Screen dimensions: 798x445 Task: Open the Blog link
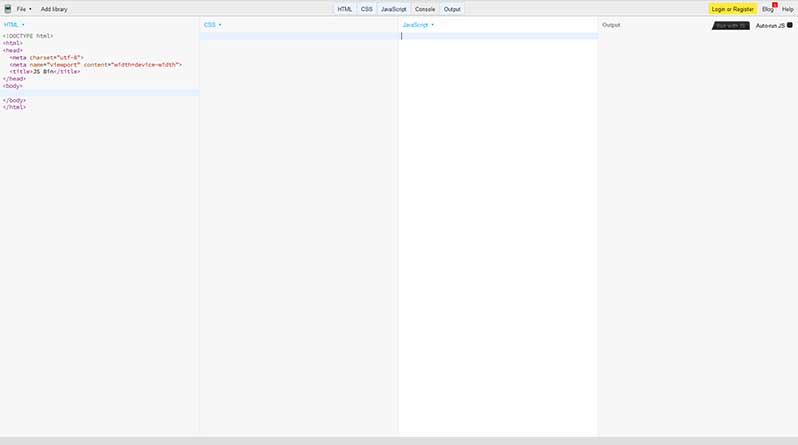click(767, 9)
